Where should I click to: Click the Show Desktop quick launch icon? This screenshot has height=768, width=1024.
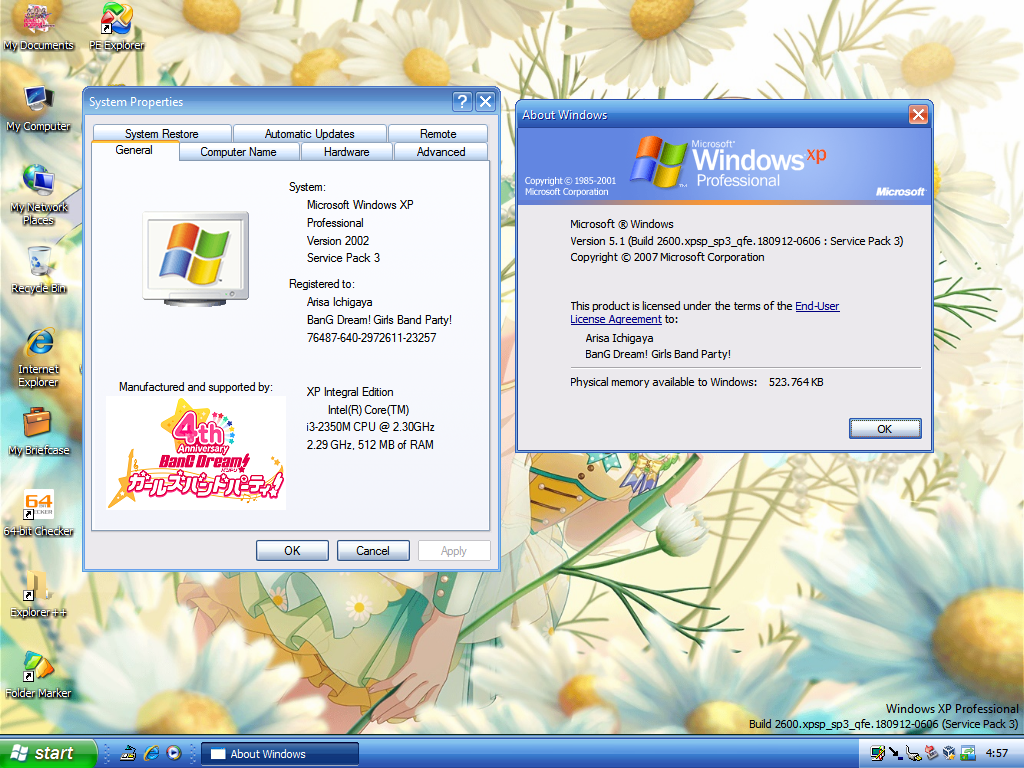point(129,753)
